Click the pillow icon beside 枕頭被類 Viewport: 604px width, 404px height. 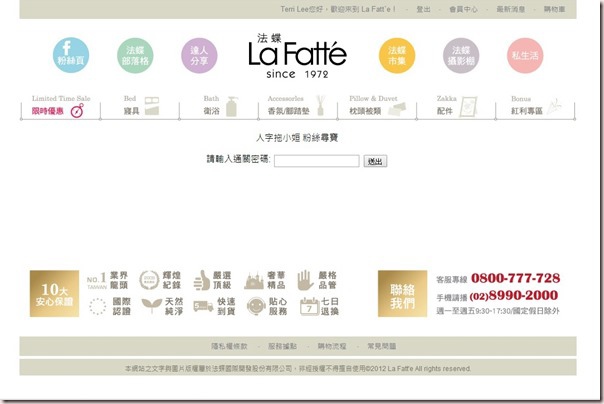point(397,109)
